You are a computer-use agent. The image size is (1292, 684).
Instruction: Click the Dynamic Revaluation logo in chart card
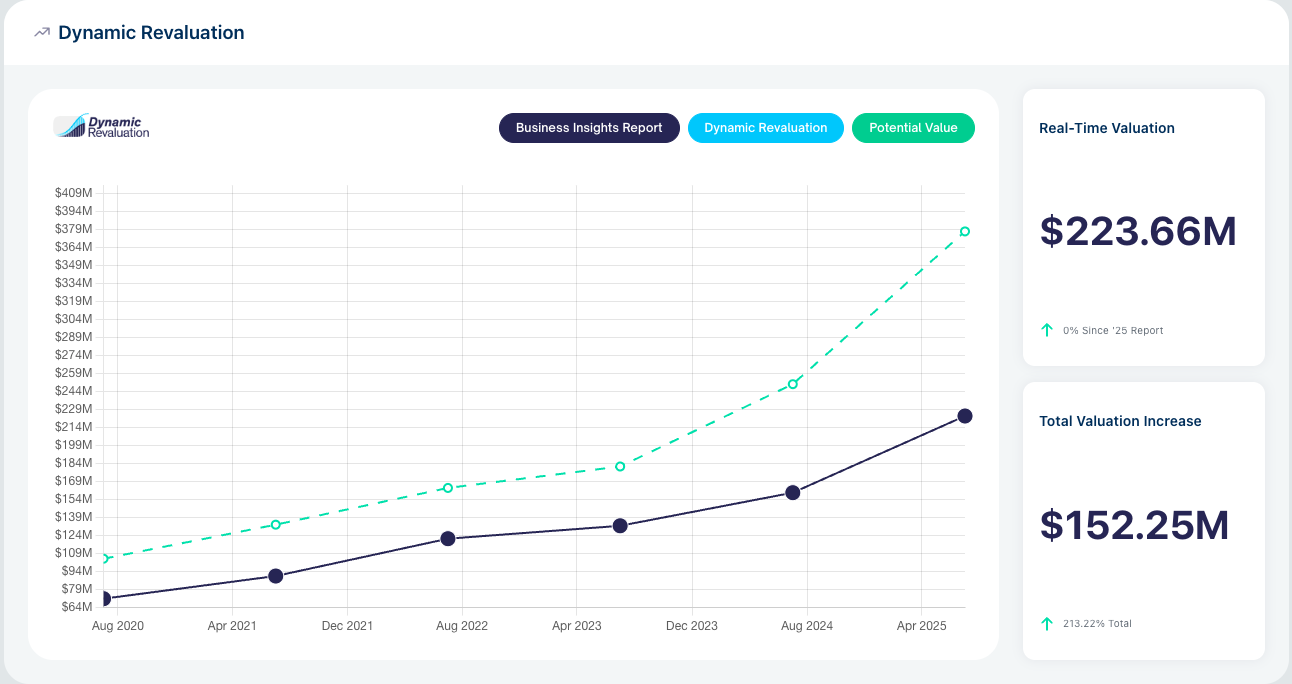(x=102, y=126)
